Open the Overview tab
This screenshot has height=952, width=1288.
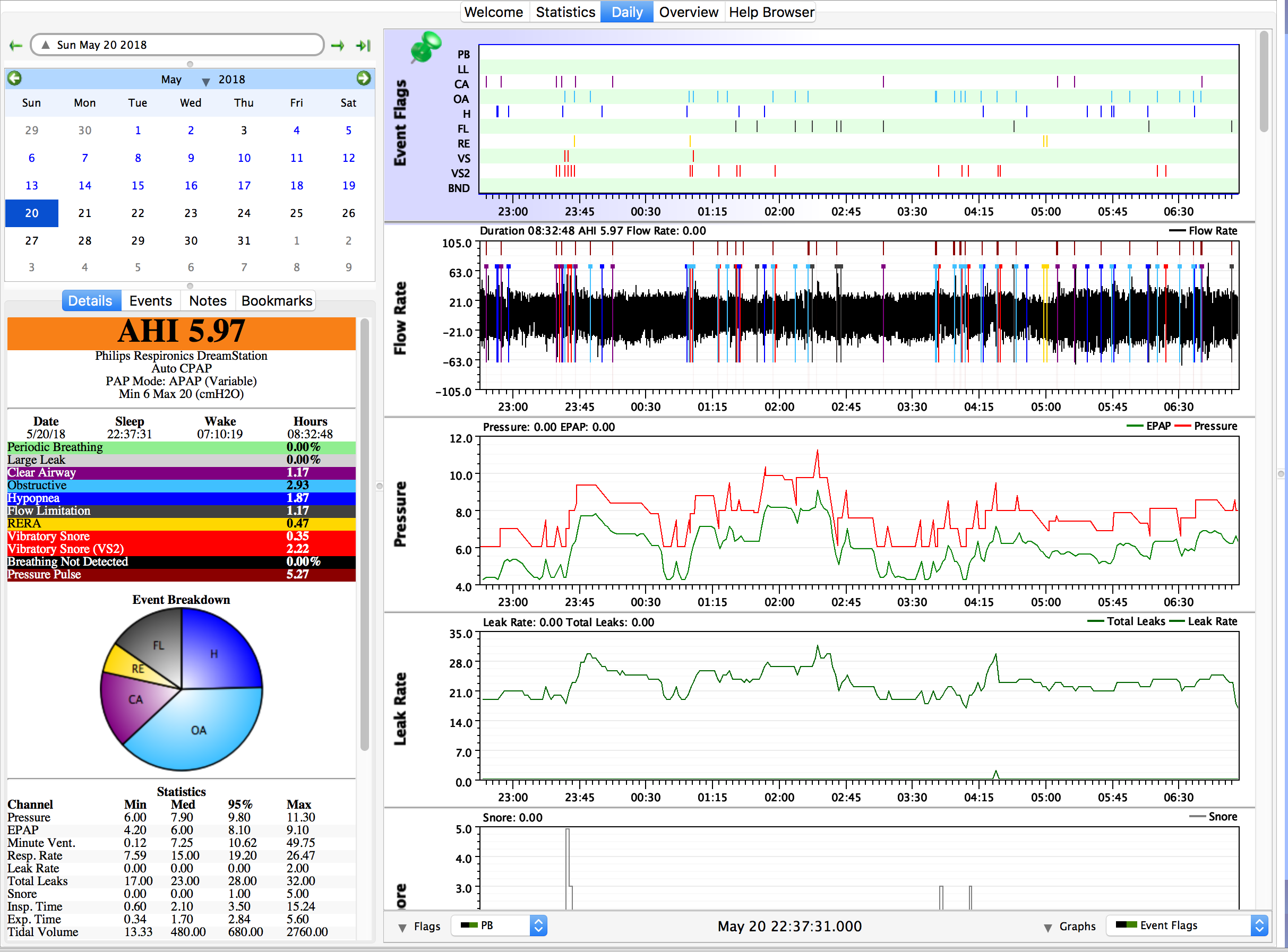click(689, 12)
